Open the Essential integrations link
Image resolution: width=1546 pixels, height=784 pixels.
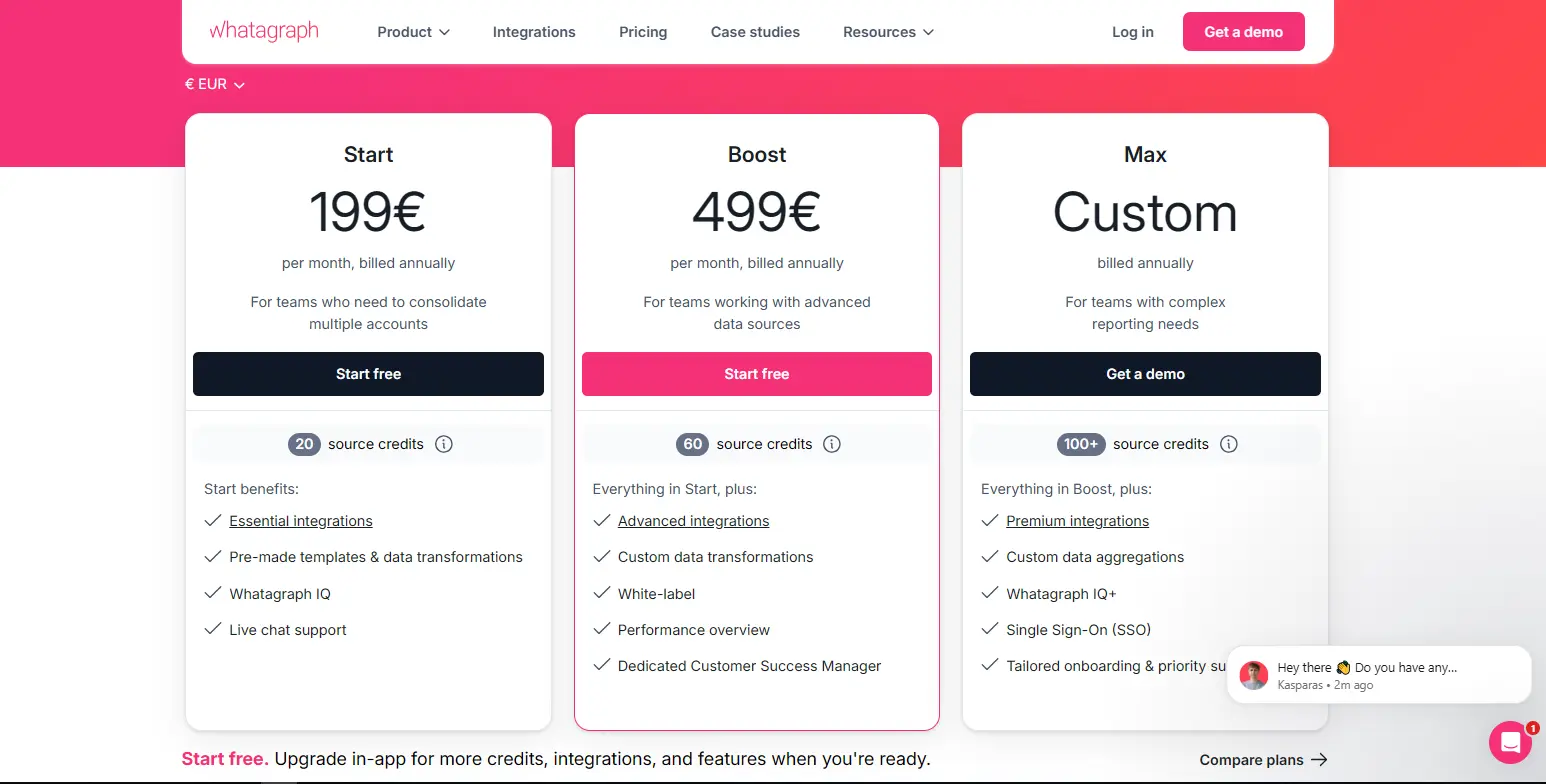pos(301,521)
